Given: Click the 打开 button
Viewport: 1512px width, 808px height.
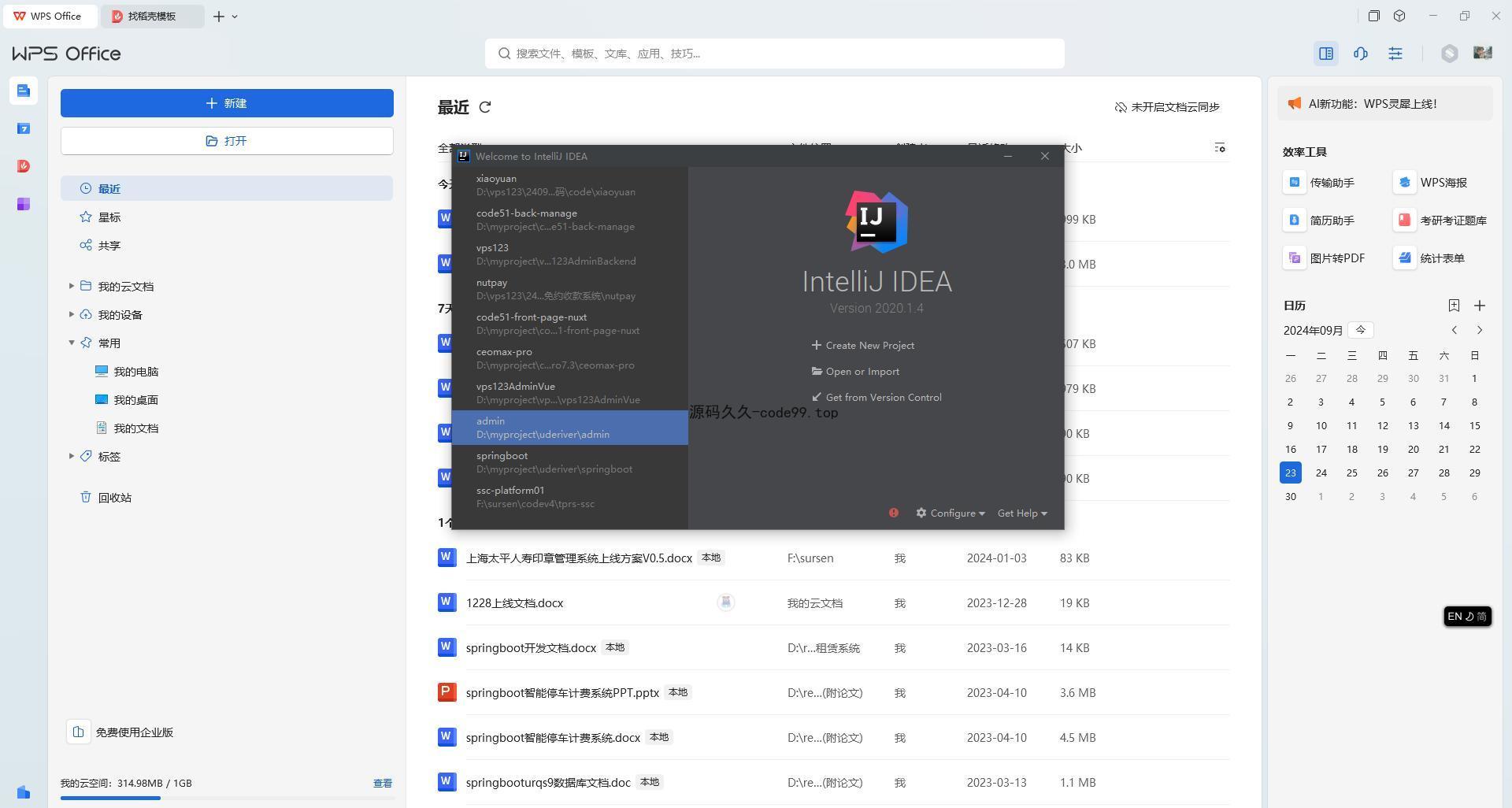Looking at the screenshot, I should (x=227, y=141).
